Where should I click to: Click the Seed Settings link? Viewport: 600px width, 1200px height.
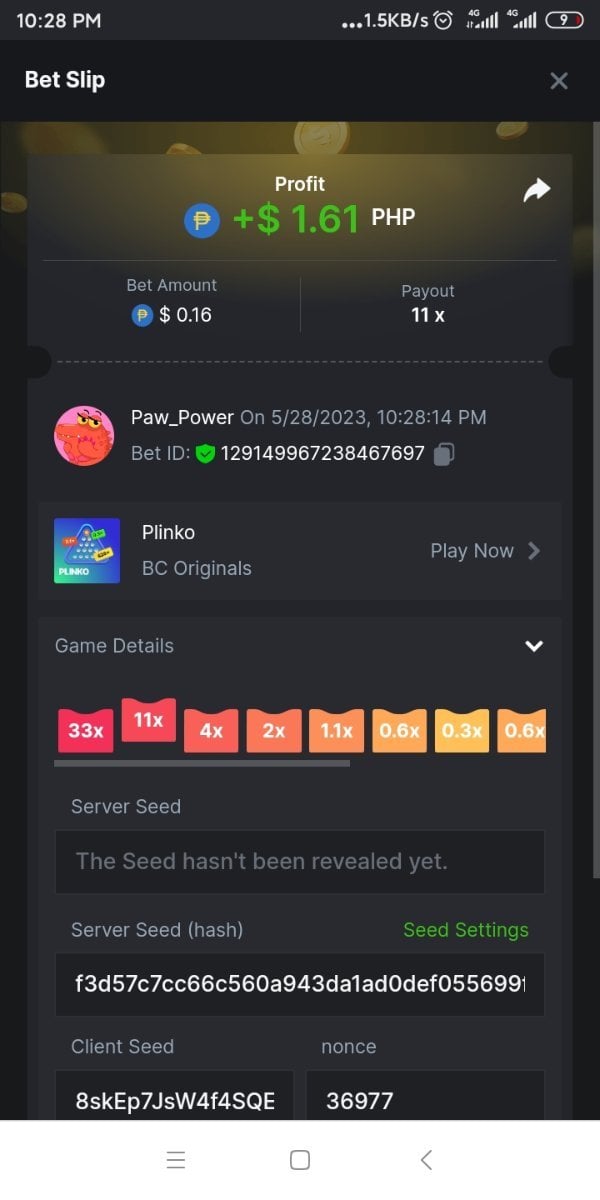pos(465,930)
